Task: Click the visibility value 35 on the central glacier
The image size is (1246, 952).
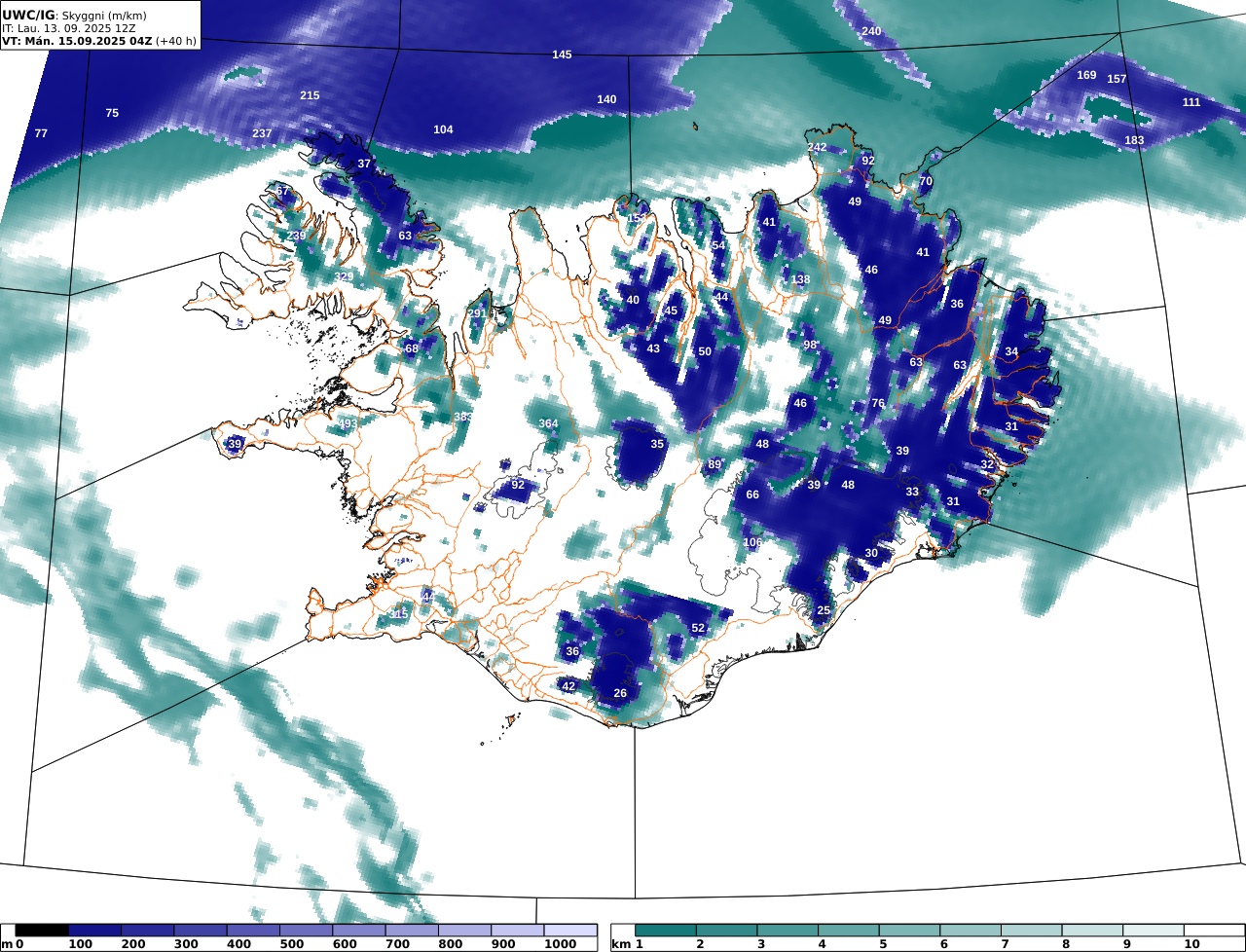Action: (x=657, y=444)
